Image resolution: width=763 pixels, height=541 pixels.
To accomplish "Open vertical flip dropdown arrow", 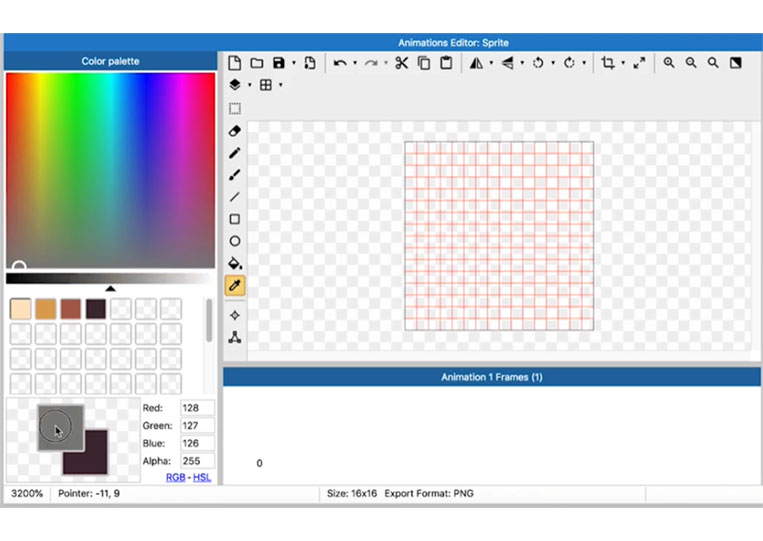I will point(522,63).
